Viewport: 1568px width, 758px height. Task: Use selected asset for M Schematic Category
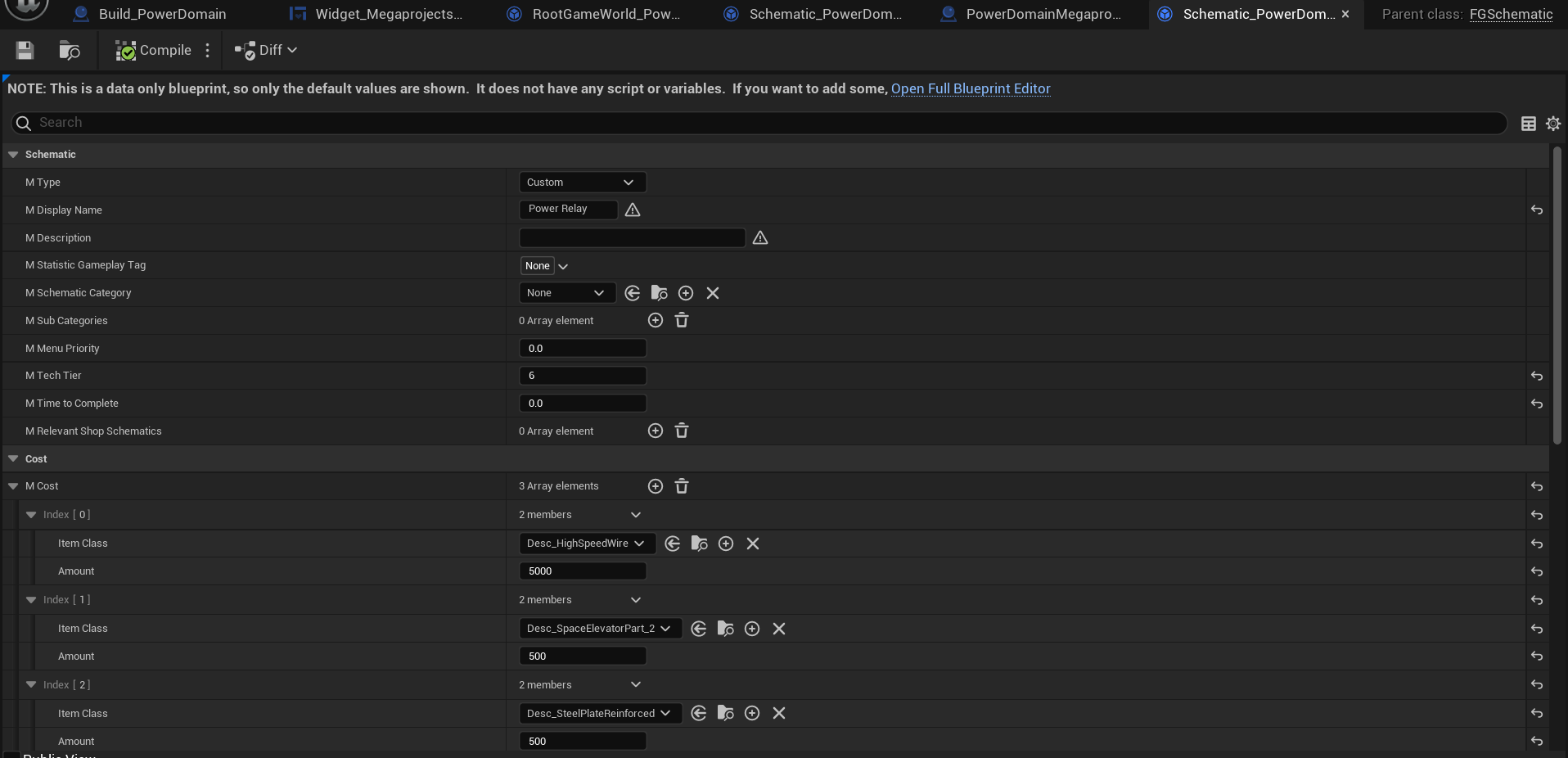633,293
